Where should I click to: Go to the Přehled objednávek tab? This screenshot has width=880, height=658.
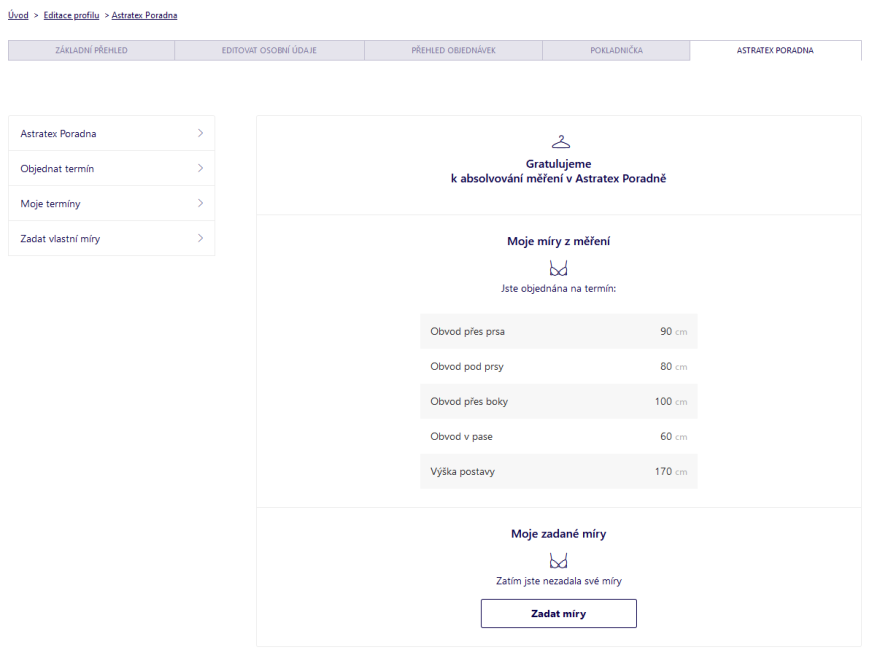[453, 50]
